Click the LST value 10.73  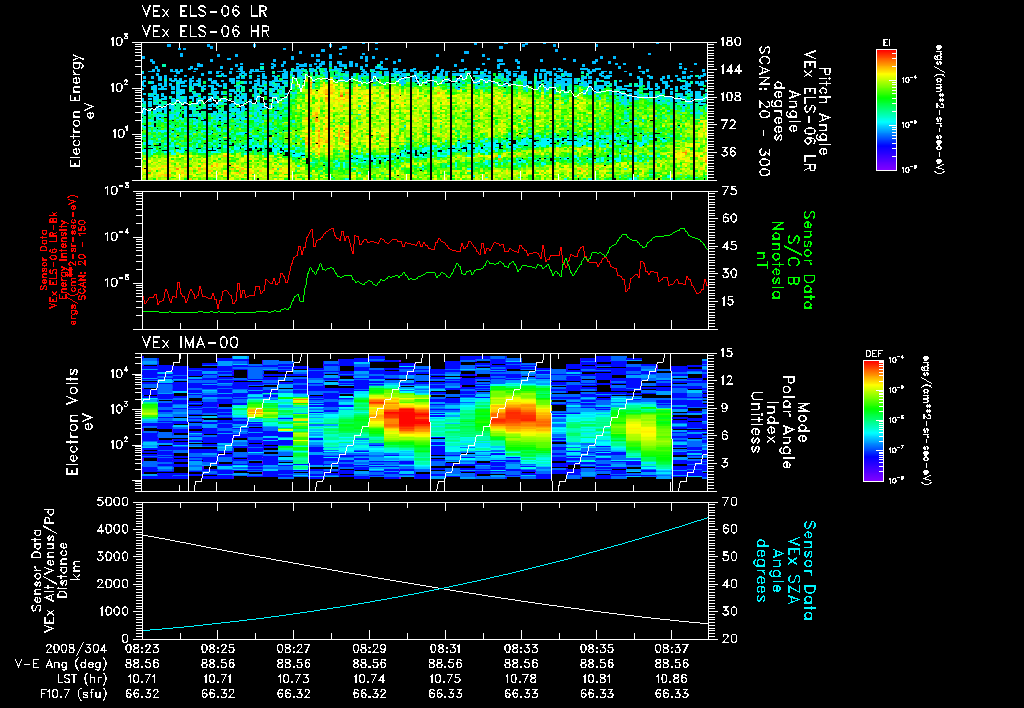(293, 679)
